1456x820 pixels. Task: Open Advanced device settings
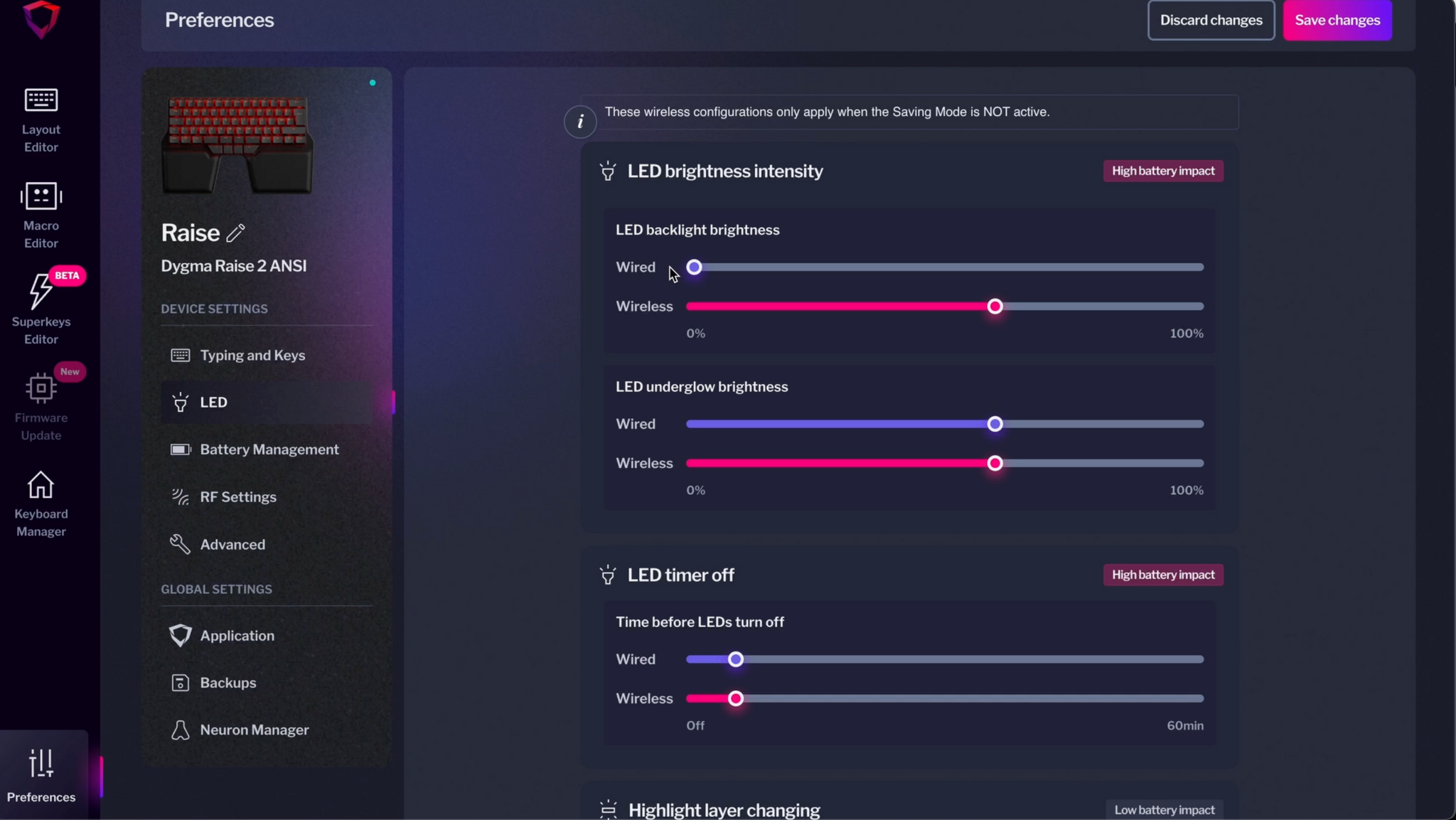pos(232,545)
